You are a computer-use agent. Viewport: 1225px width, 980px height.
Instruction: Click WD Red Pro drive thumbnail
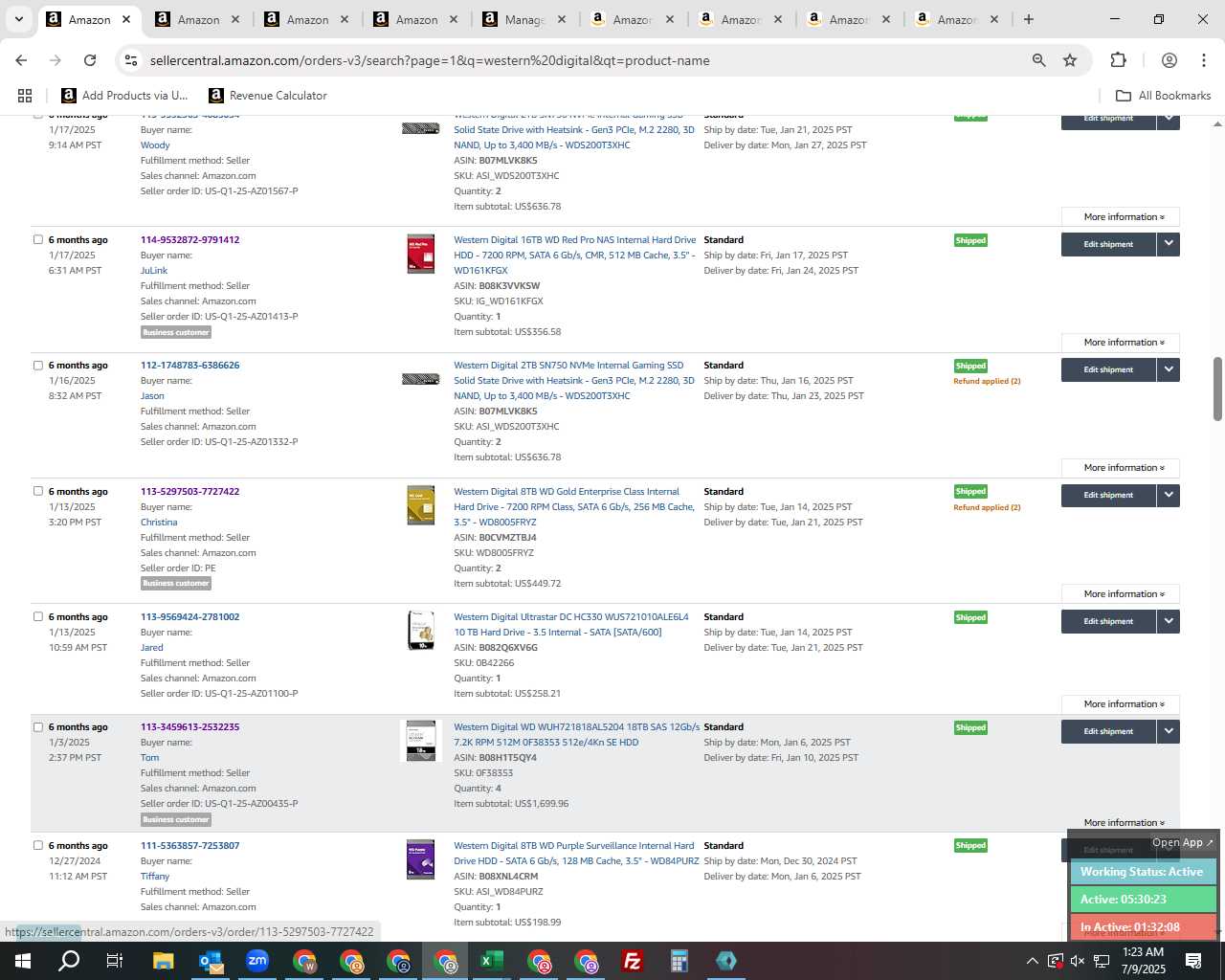[421, 254]
